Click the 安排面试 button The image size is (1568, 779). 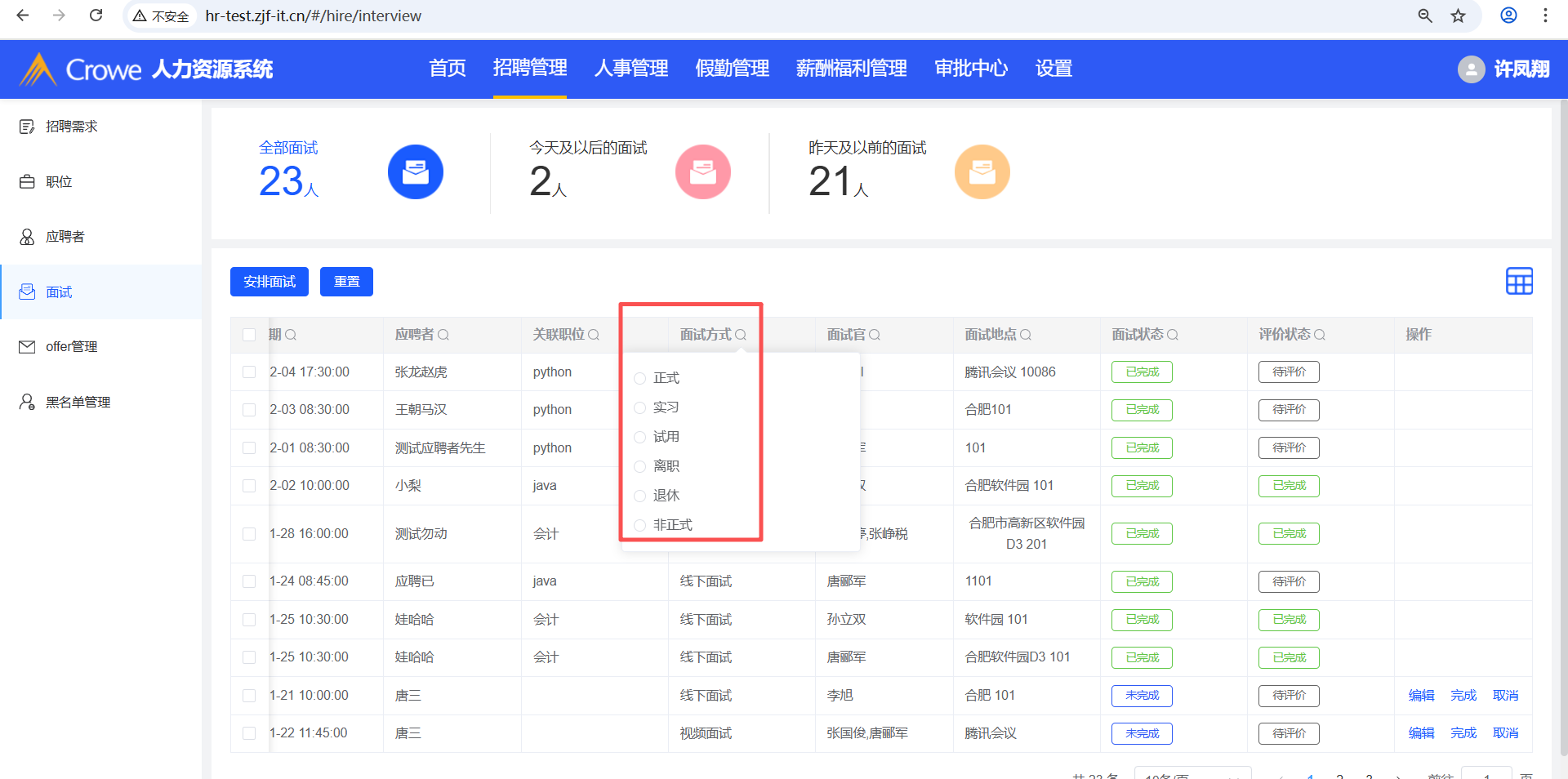269,282
